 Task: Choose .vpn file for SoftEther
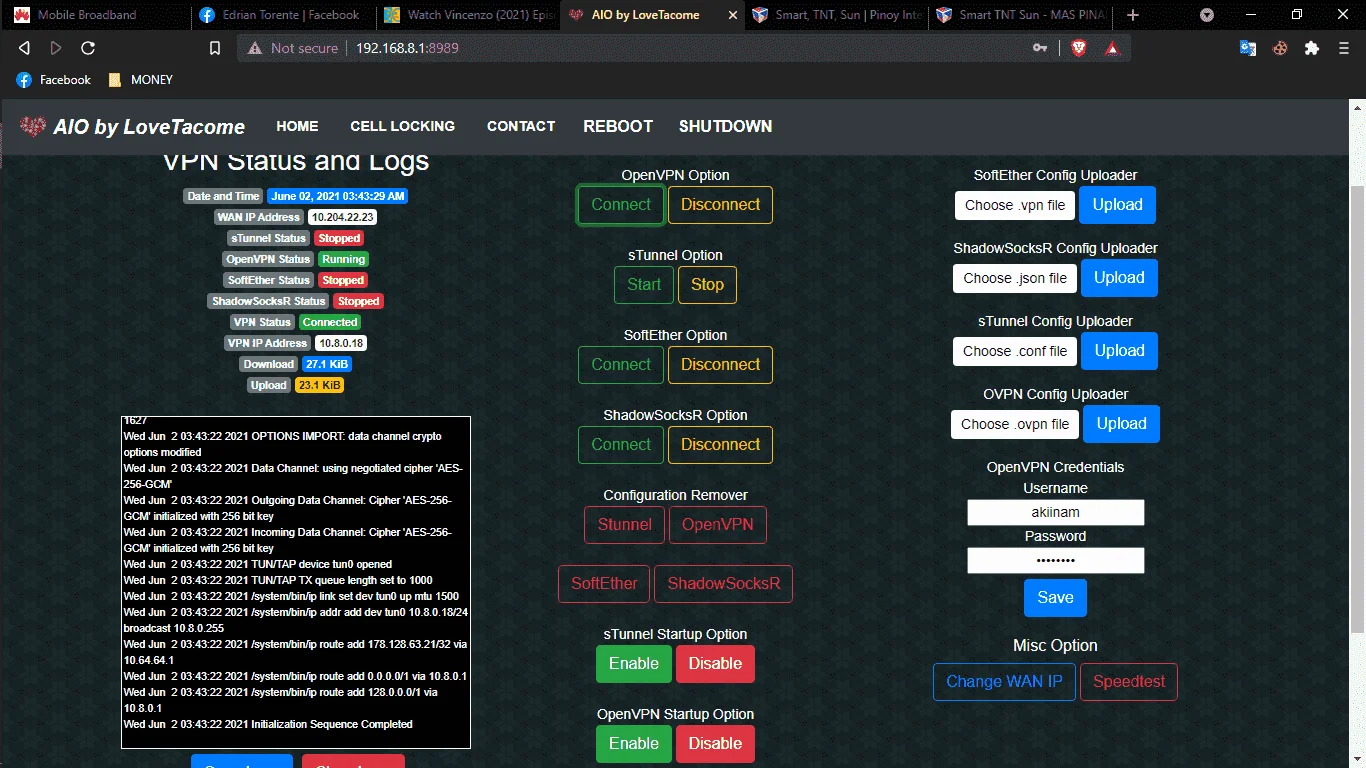(1015, 205)
